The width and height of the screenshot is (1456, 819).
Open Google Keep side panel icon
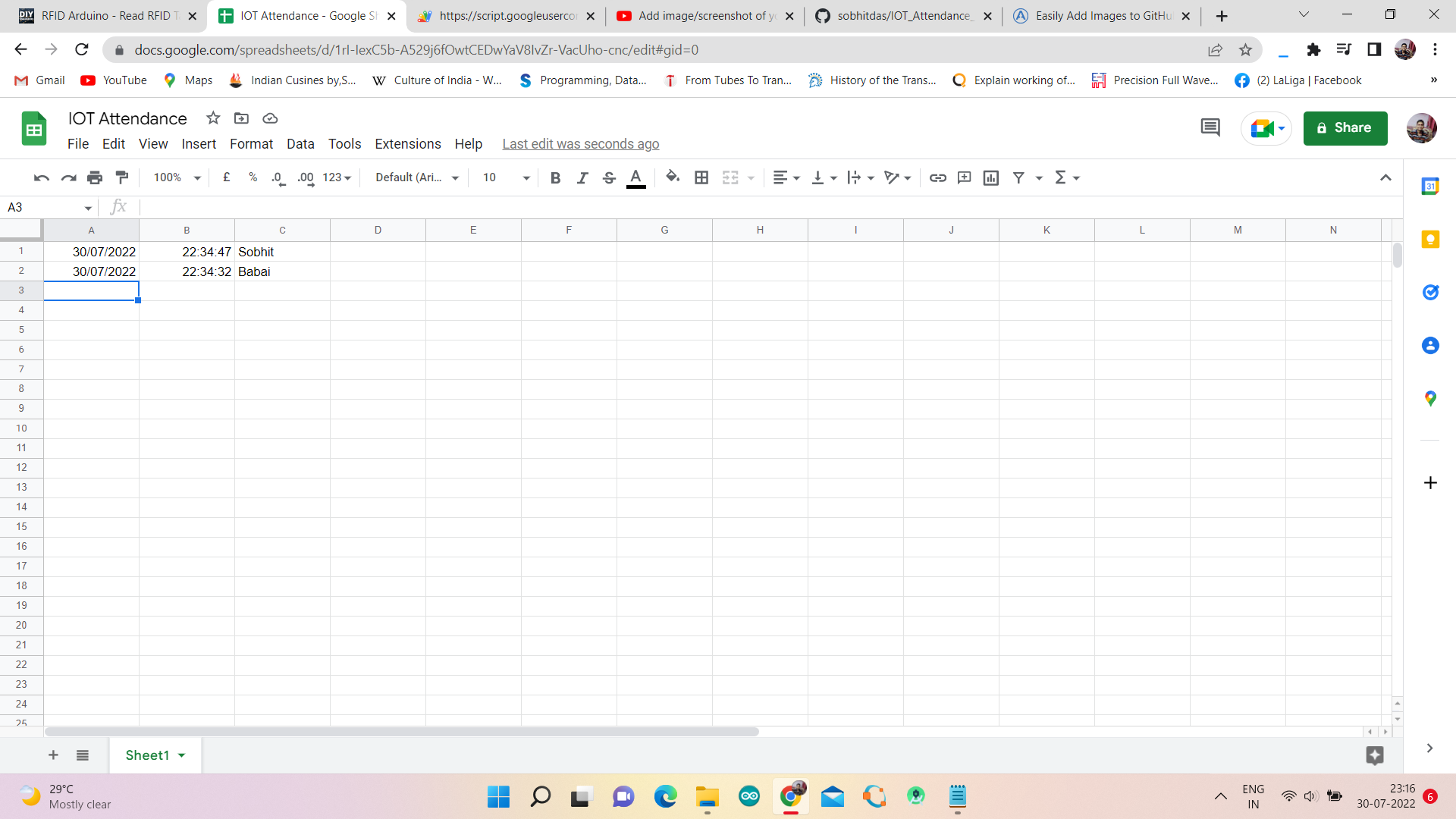[x=1430, y=240]
